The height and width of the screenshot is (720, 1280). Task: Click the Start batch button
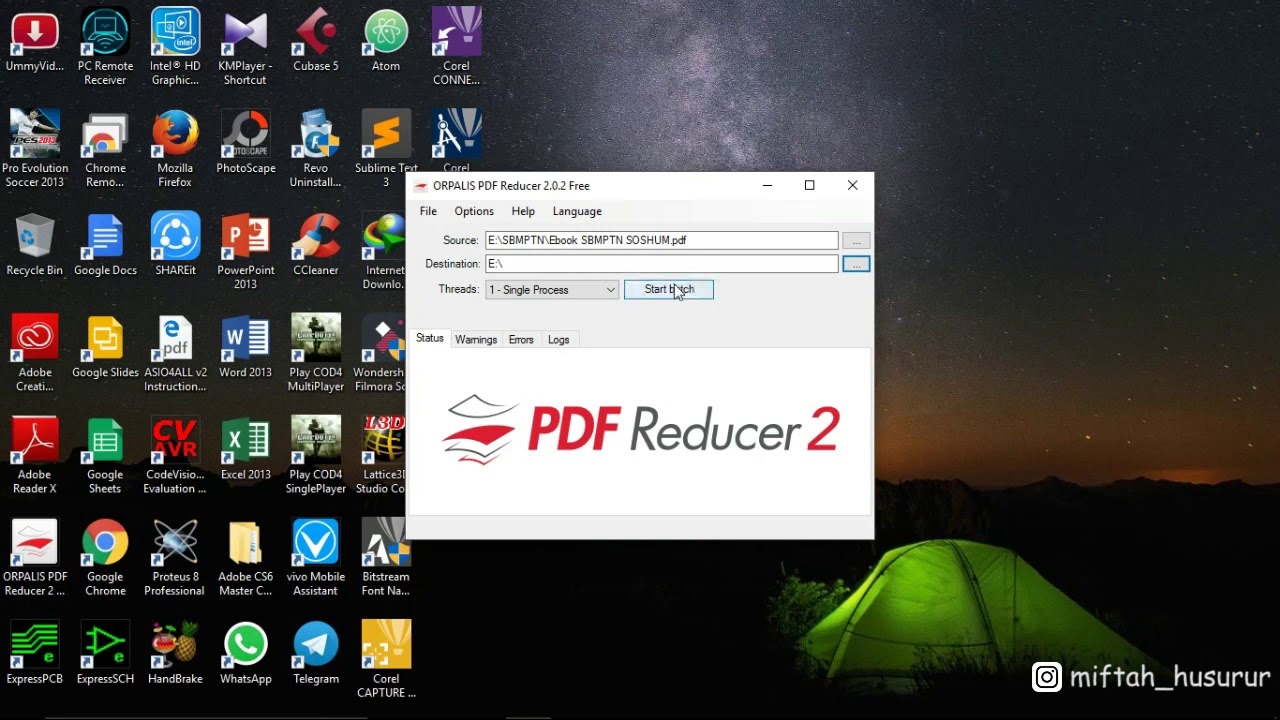(x=669, y=289)
